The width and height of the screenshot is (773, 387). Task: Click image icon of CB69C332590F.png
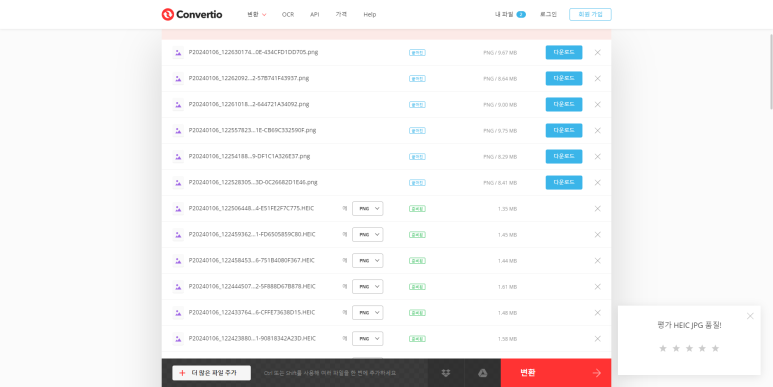[178, 131]
